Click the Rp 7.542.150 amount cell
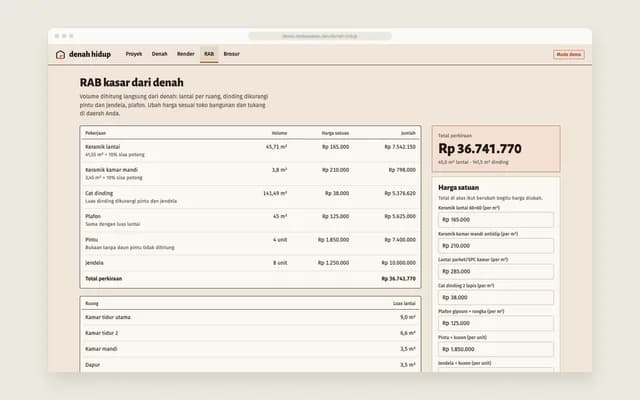640x400 pixels. (x=400, y=147)
